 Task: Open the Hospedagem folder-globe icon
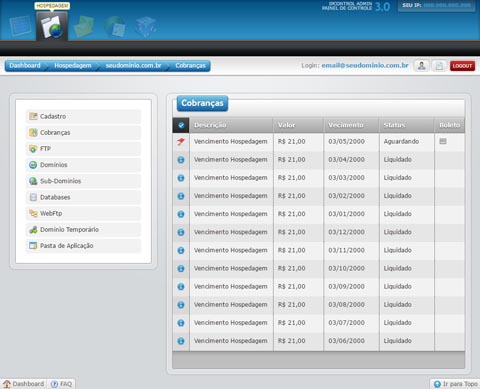click(52, 26)
